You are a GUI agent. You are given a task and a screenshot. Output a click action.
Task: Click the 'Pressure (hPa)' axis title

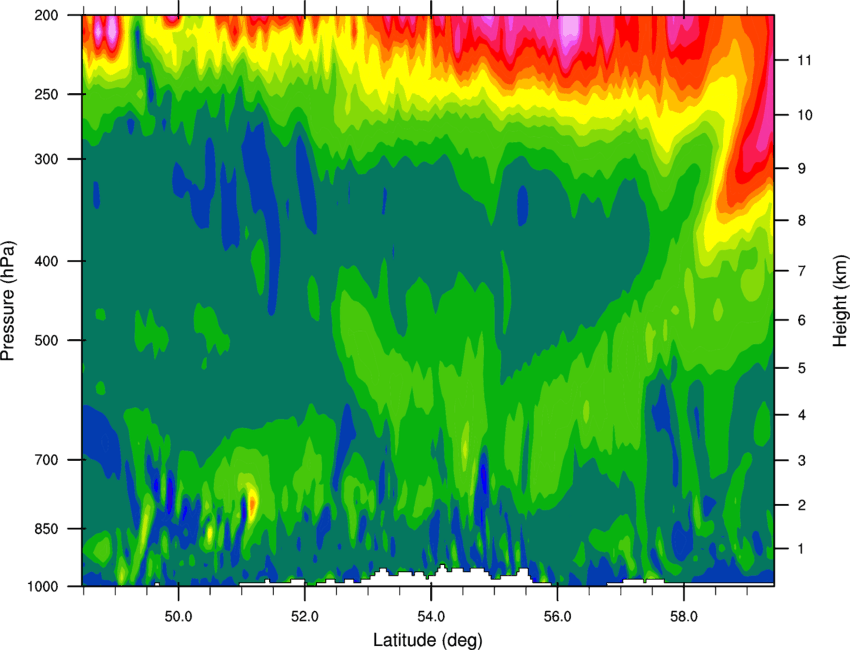(8, 301)
